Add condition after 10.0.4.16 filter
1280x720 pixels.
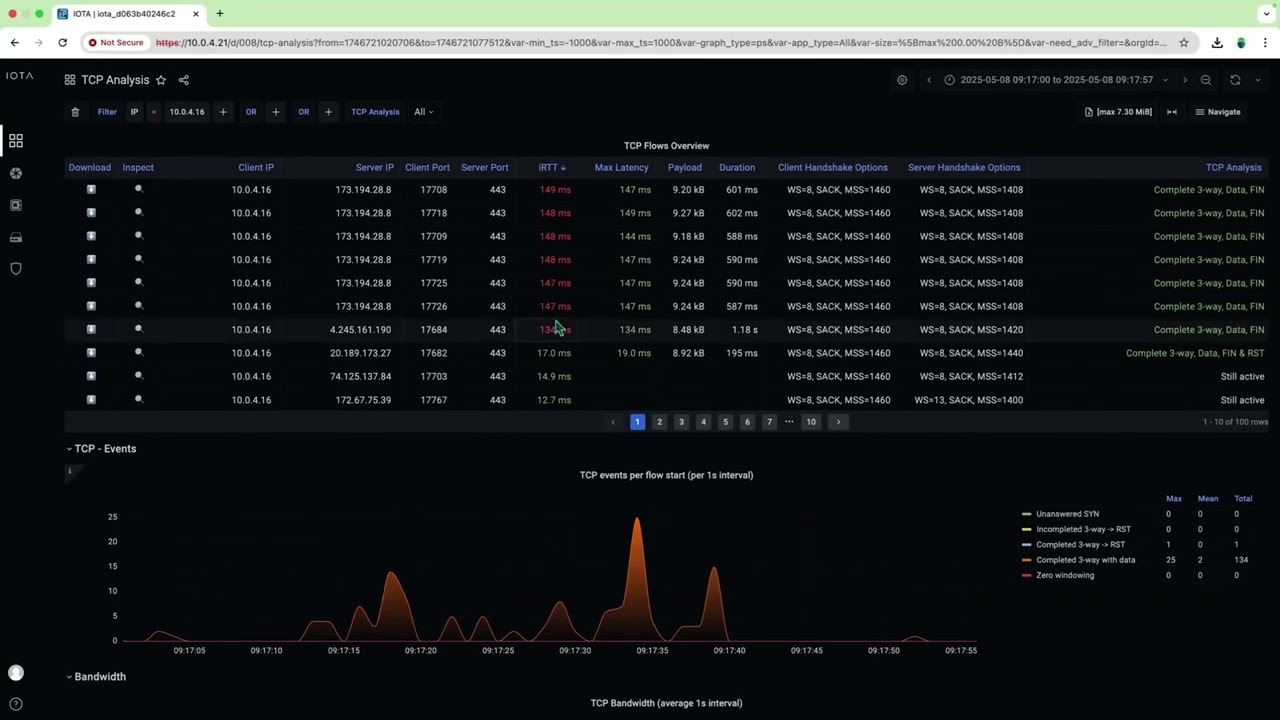tap(223, 112)
